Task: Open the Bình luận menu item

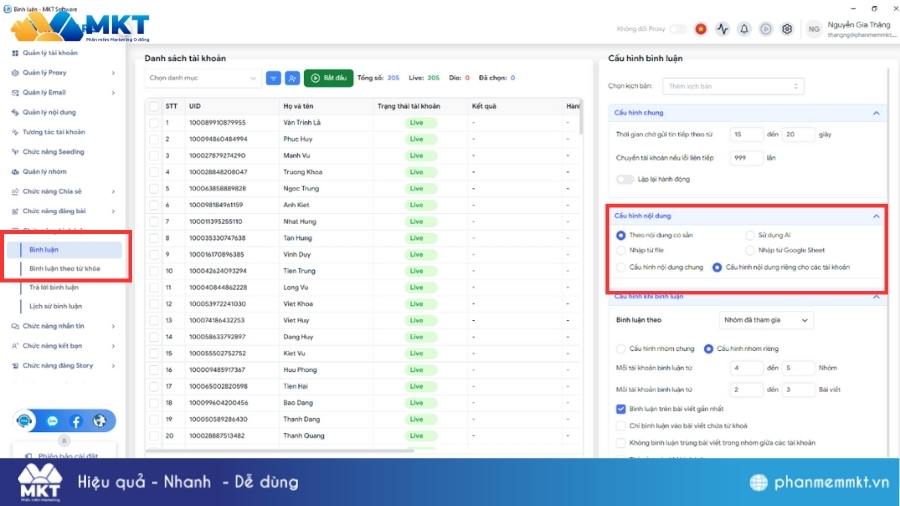Action: (x=65, y=250)
